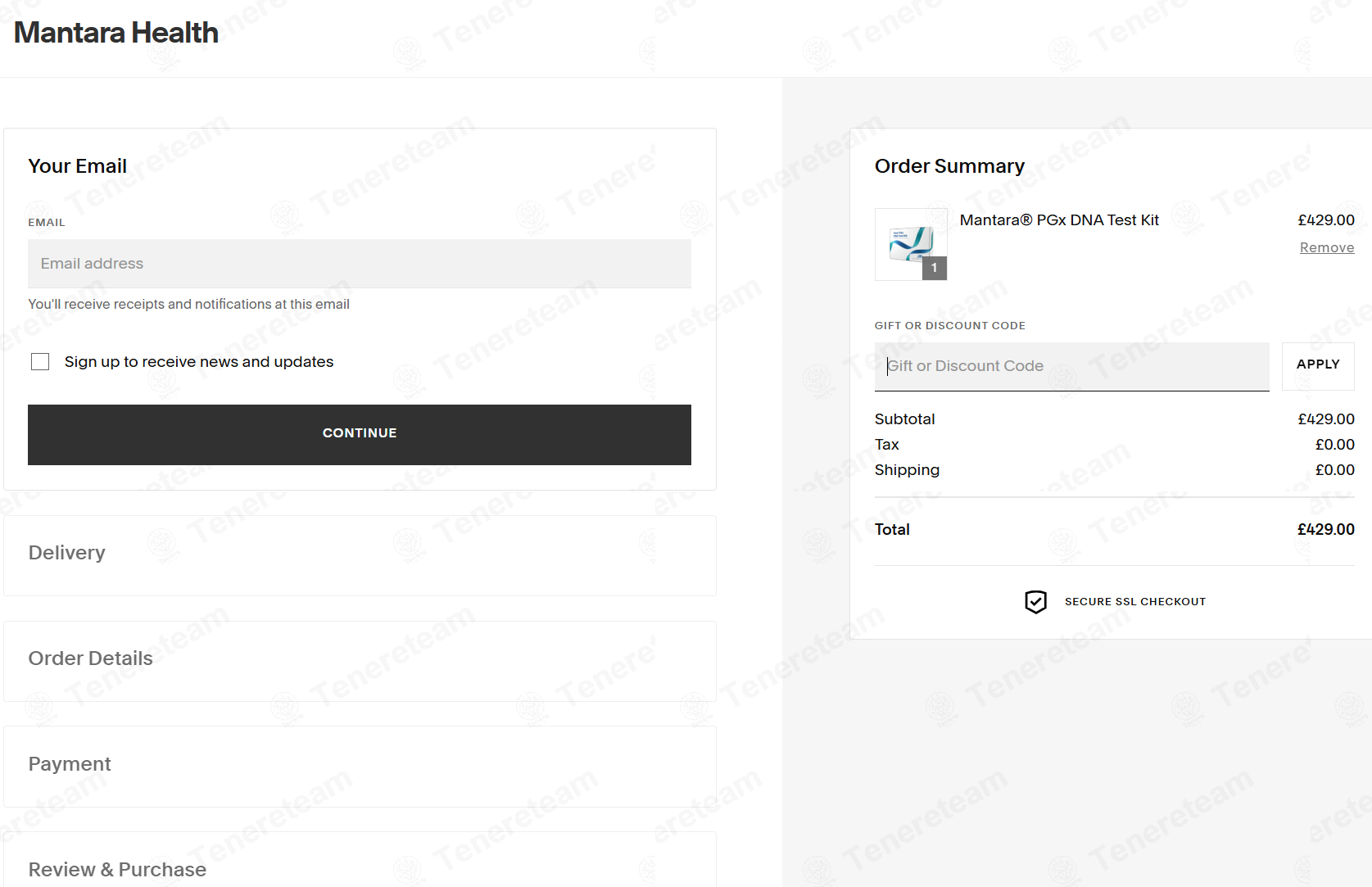
Task: Open the Review & Purchase section
Action: [x=360, y=860]
